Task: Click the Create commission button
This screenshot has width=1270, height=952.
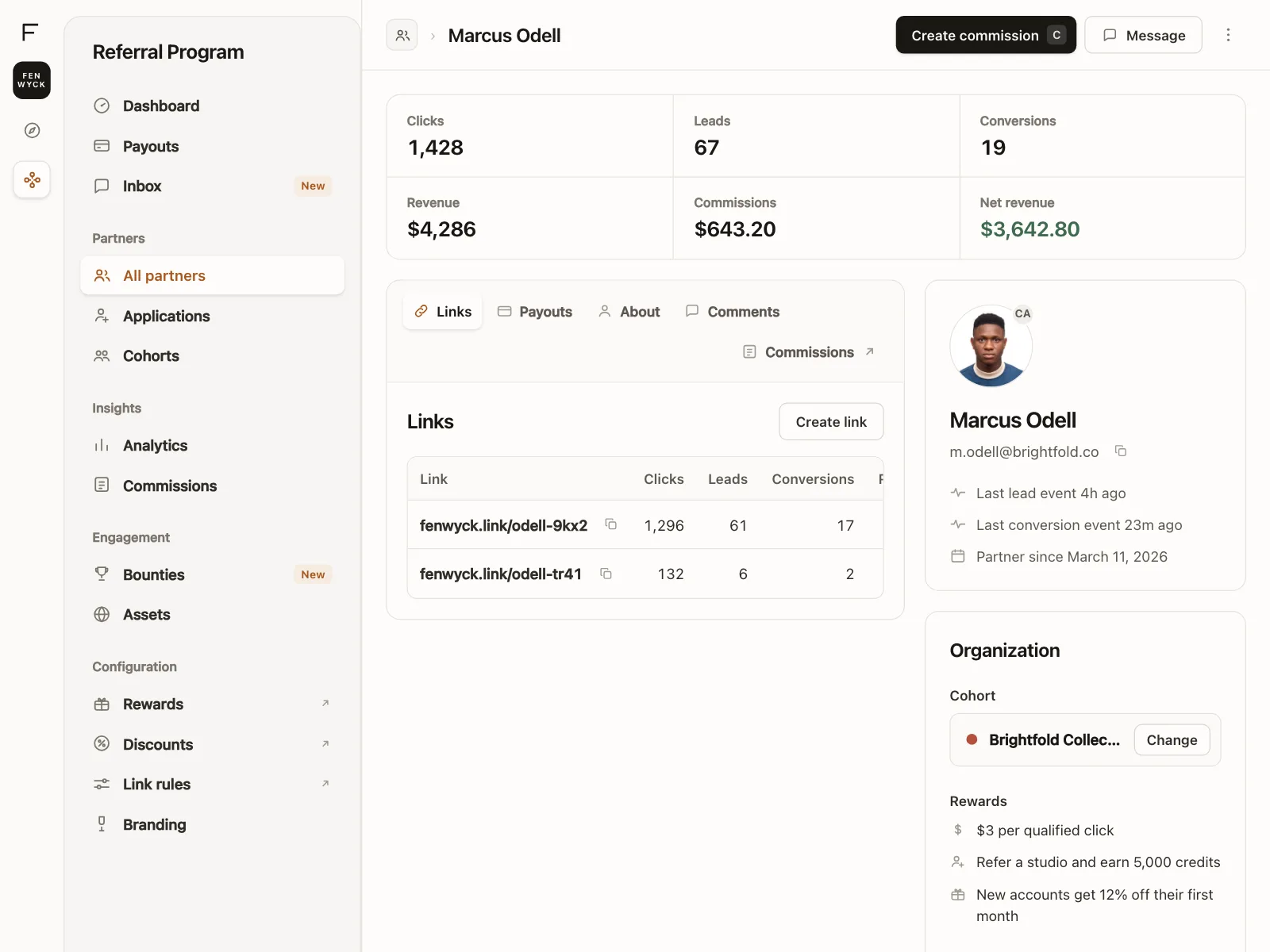Action: [986, 35]
